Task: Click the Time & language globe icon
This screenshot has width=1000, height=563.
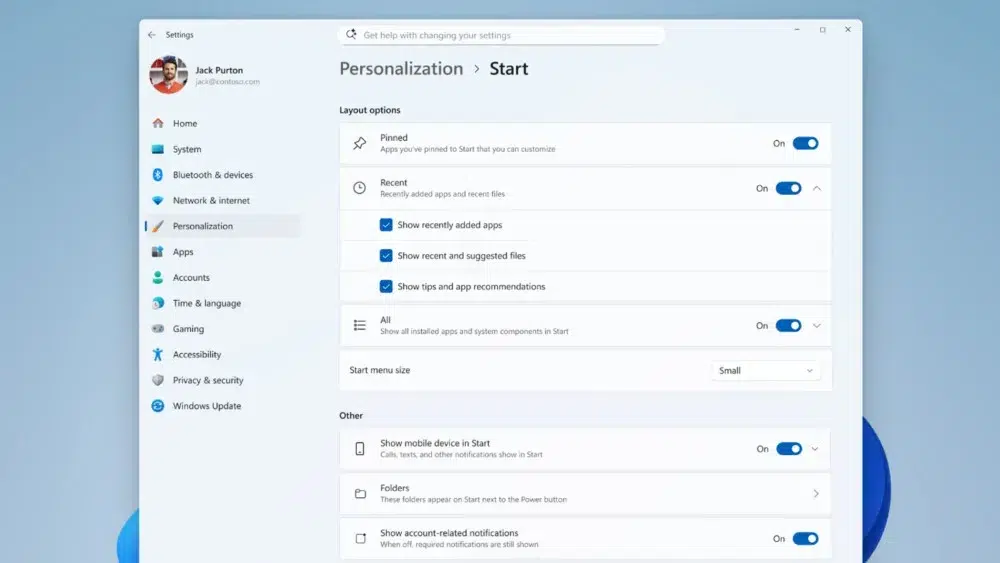Action: point(158,303)
